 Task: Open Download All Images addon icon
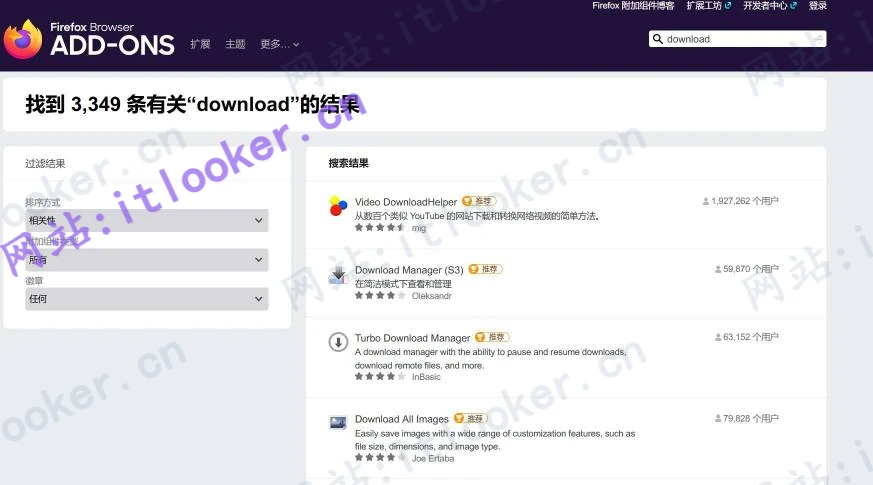[x=338, y=423]
